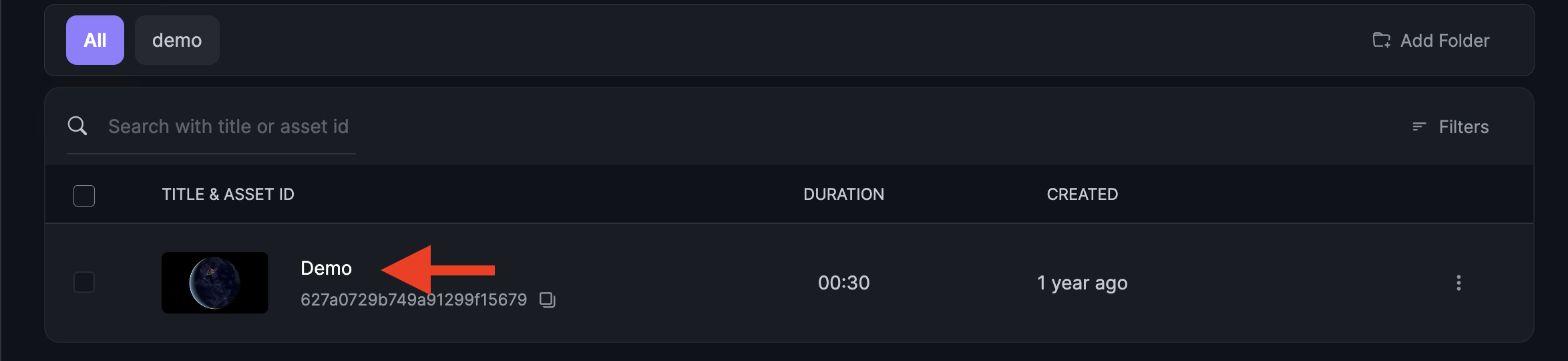Viewport: 1568px width, 361px height.
Task: Click the 00:30 duration value
Action: tap(843, 283)
